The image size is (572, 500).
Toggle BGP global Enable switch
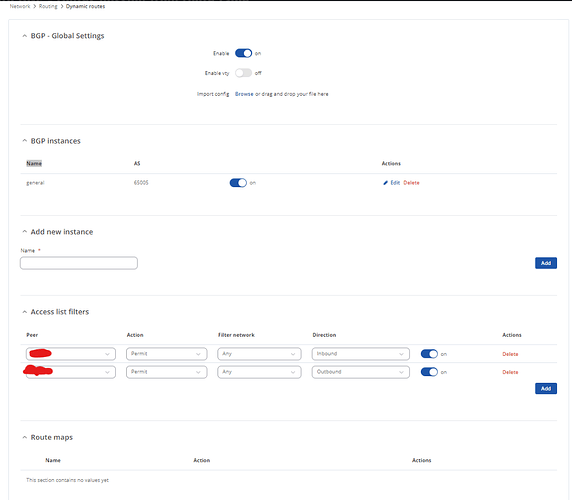coord(243,53)
